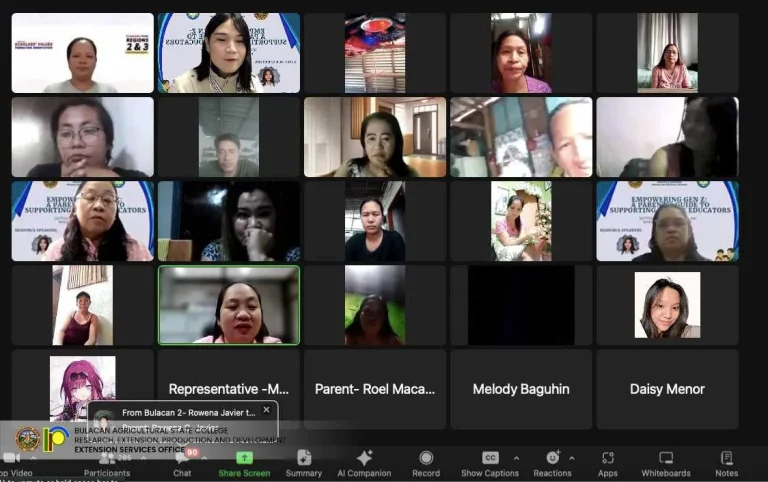This screenshot has height=482, width=768.
Task: Click the Bulacan Agricultural State College seal
Action: pos(27,438)
